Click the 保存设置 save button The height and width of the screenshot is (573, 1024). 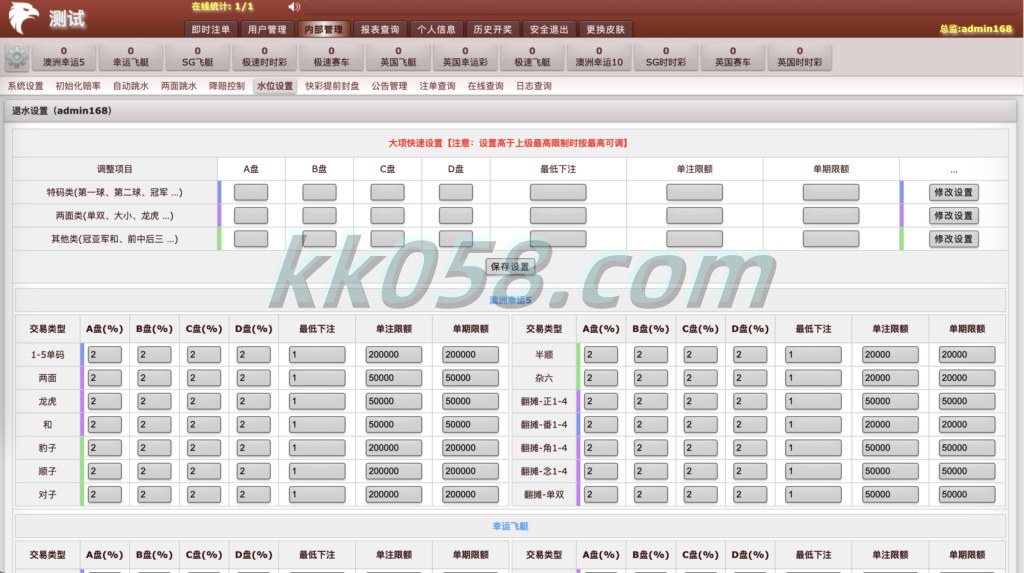click(510, 267)
